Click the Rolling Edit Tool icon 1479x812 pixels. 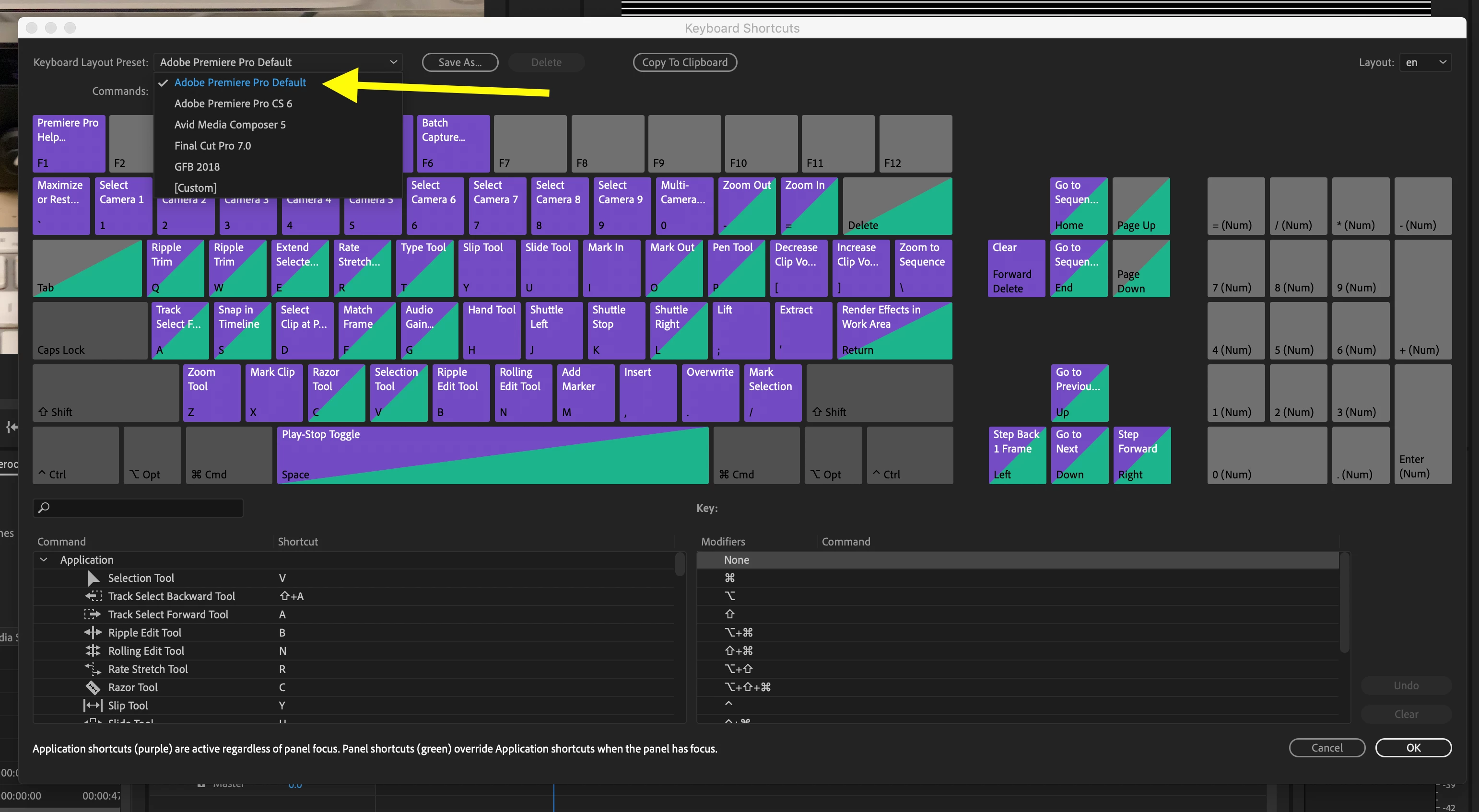point(93,651)
